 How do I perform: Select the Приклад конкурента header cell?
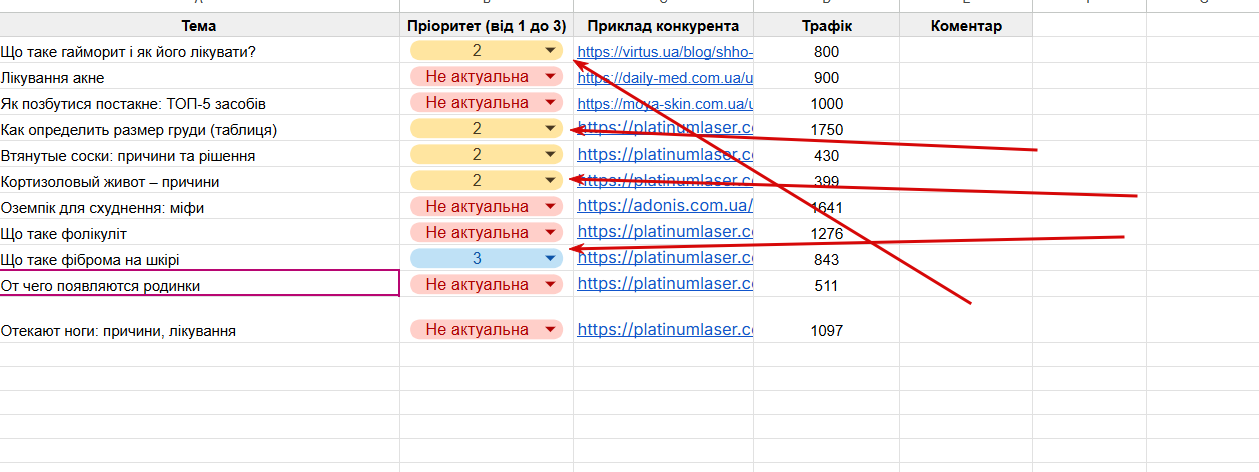[663, 26]
